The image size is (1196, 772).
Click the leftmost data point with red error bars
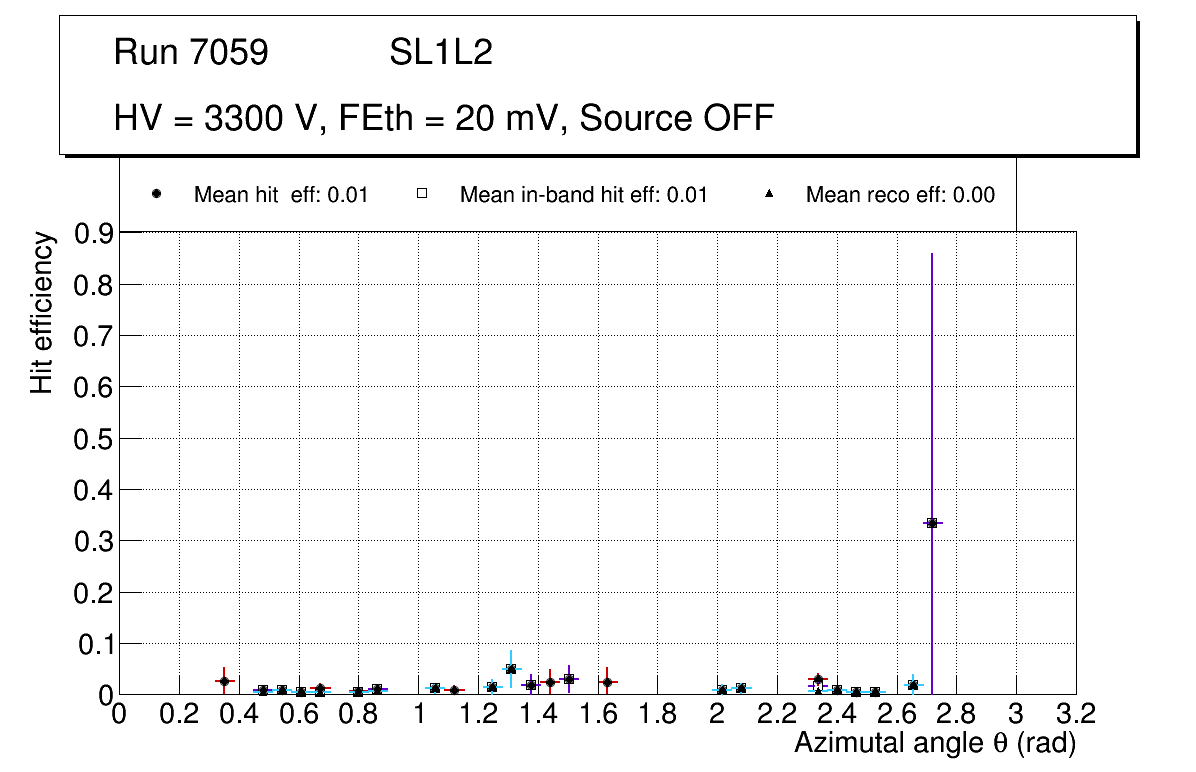[225, 681]
